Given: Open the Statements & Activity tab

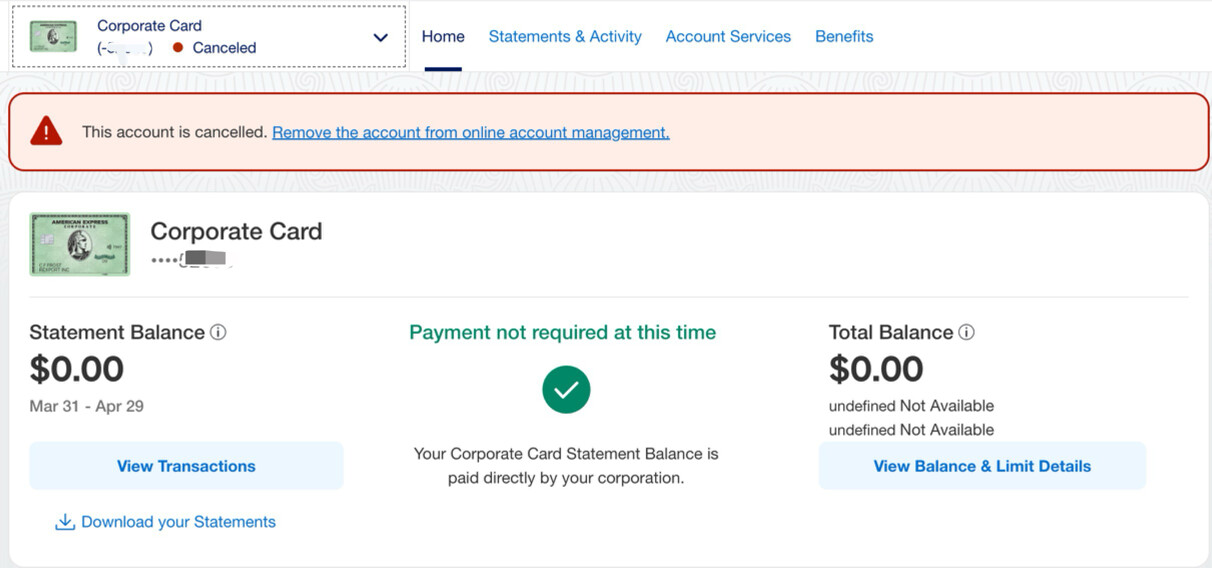Looking at the screenshot, I should 565,37.
